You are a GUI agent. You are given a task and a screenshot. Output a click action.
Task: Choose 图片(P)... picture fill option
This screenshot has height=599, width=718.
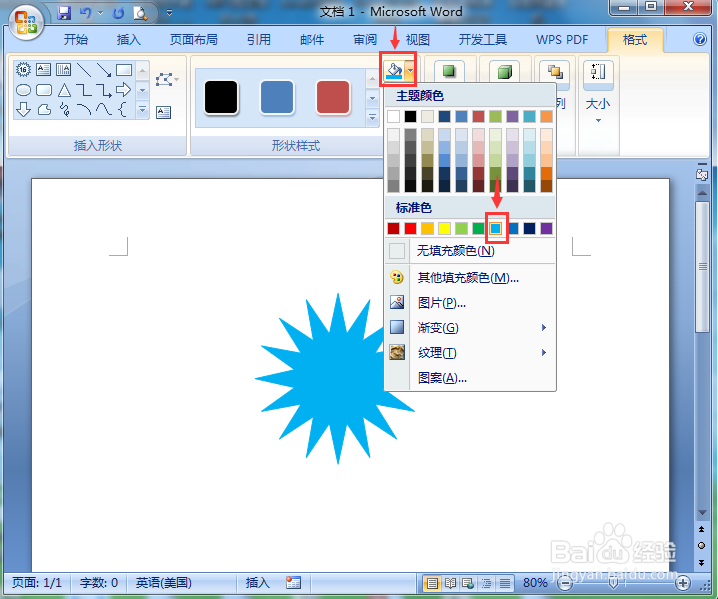[471, 302]
